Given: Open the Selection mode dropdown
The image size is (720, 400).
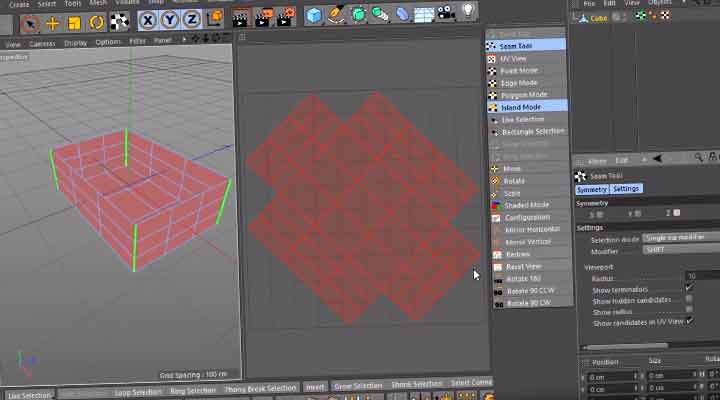Looking at the screenshot, I should point(680,238).
